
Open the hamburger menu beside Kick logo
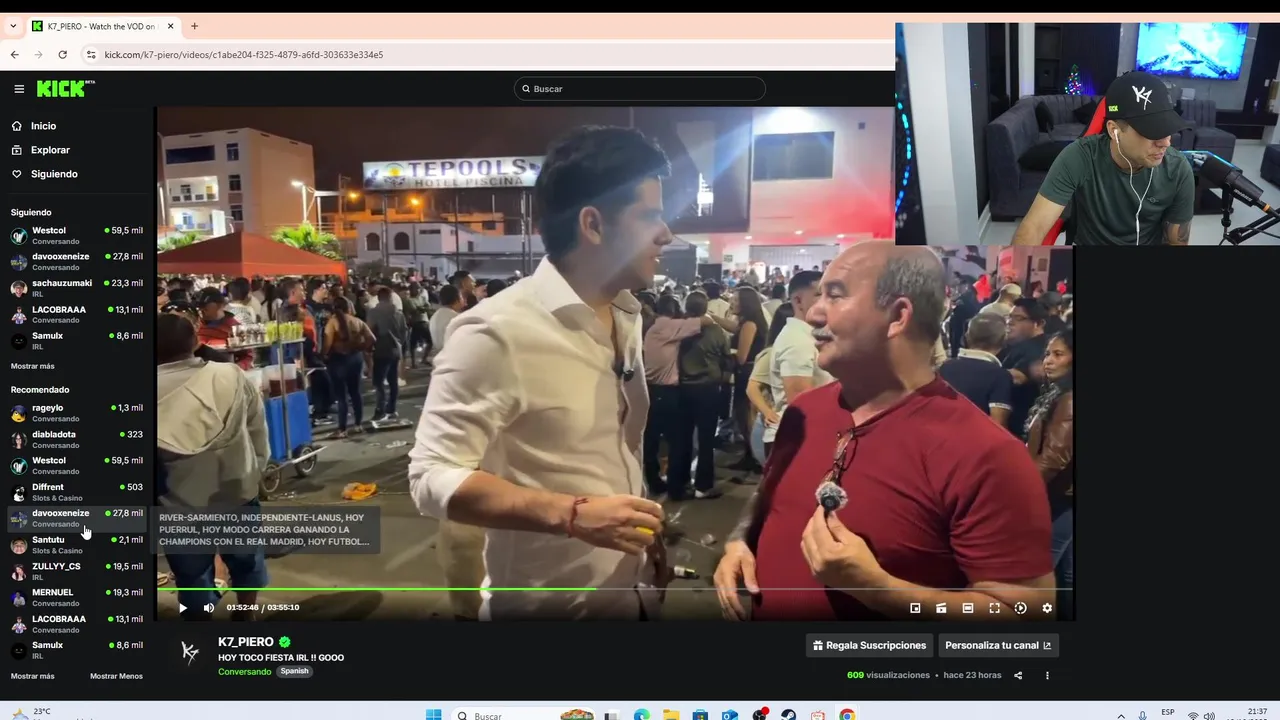19,89
